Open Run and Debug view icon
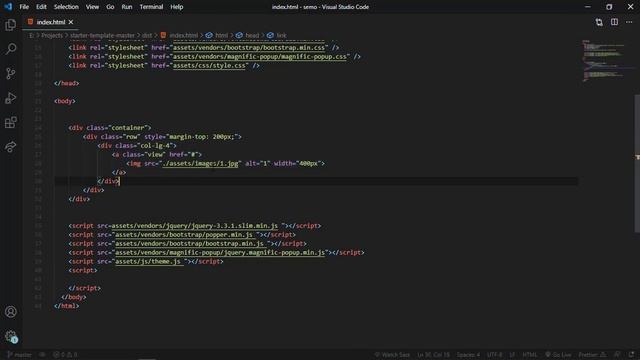 coord(11,98)
